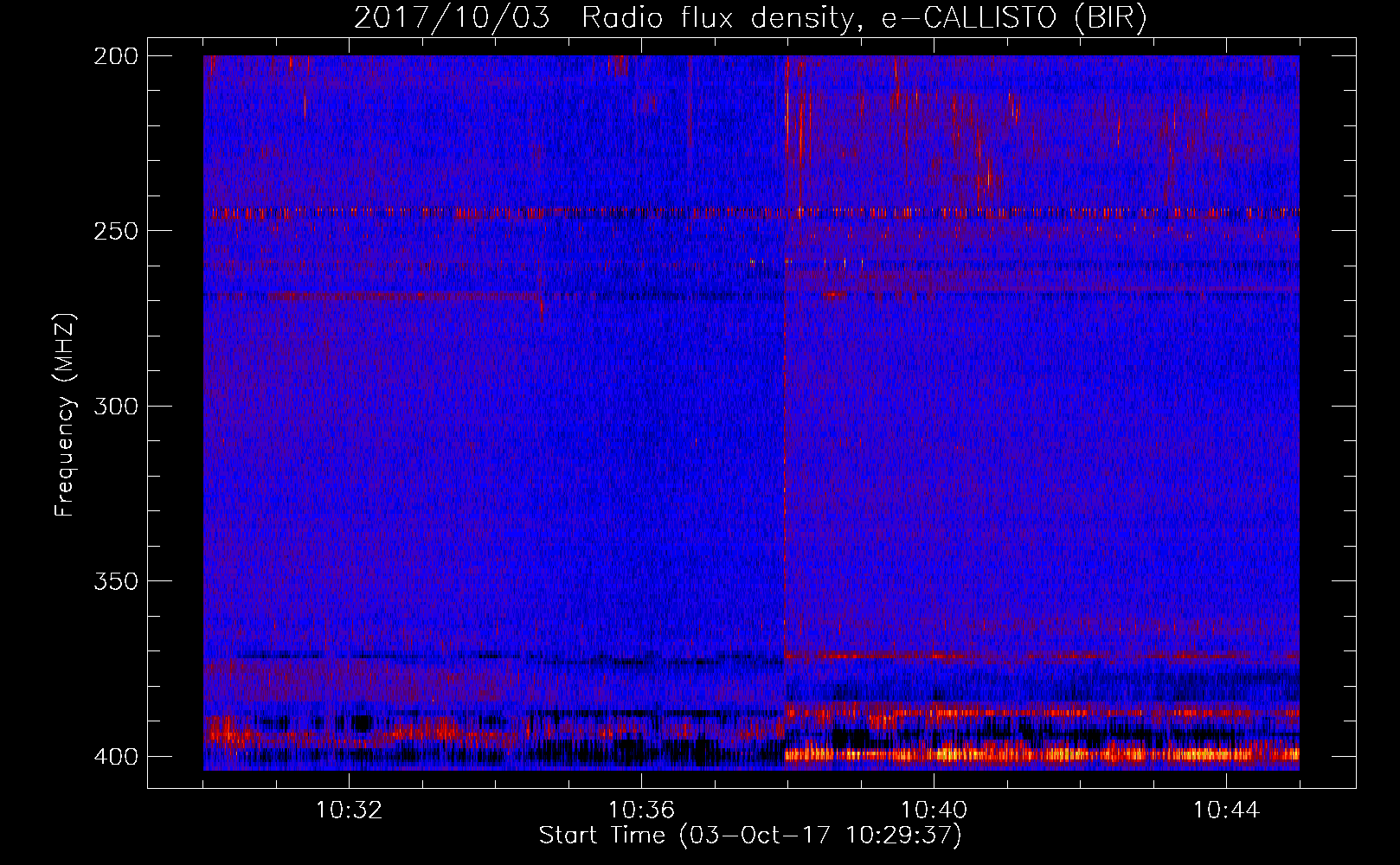
Task: Click the '10:40' time tick label
Action: [934, 811]
